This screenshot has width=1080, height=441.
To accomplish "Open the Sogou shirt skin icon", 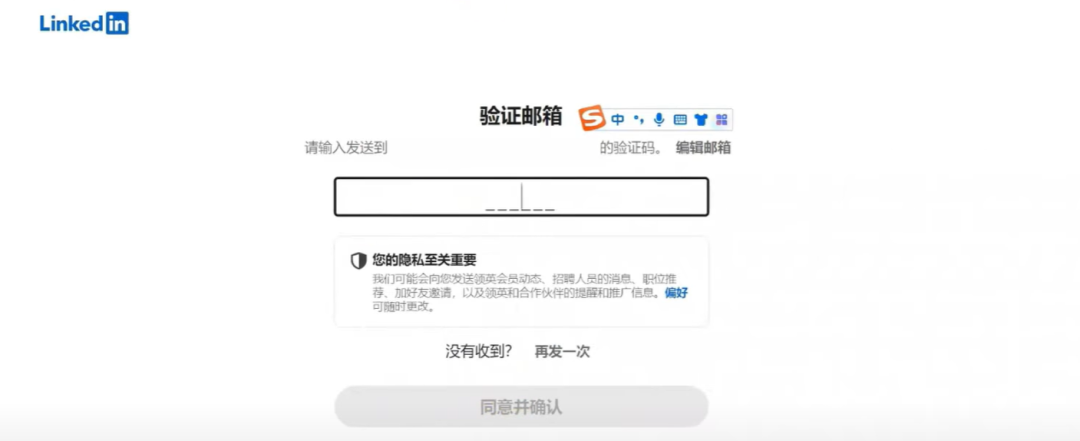I will click(701, 120).
